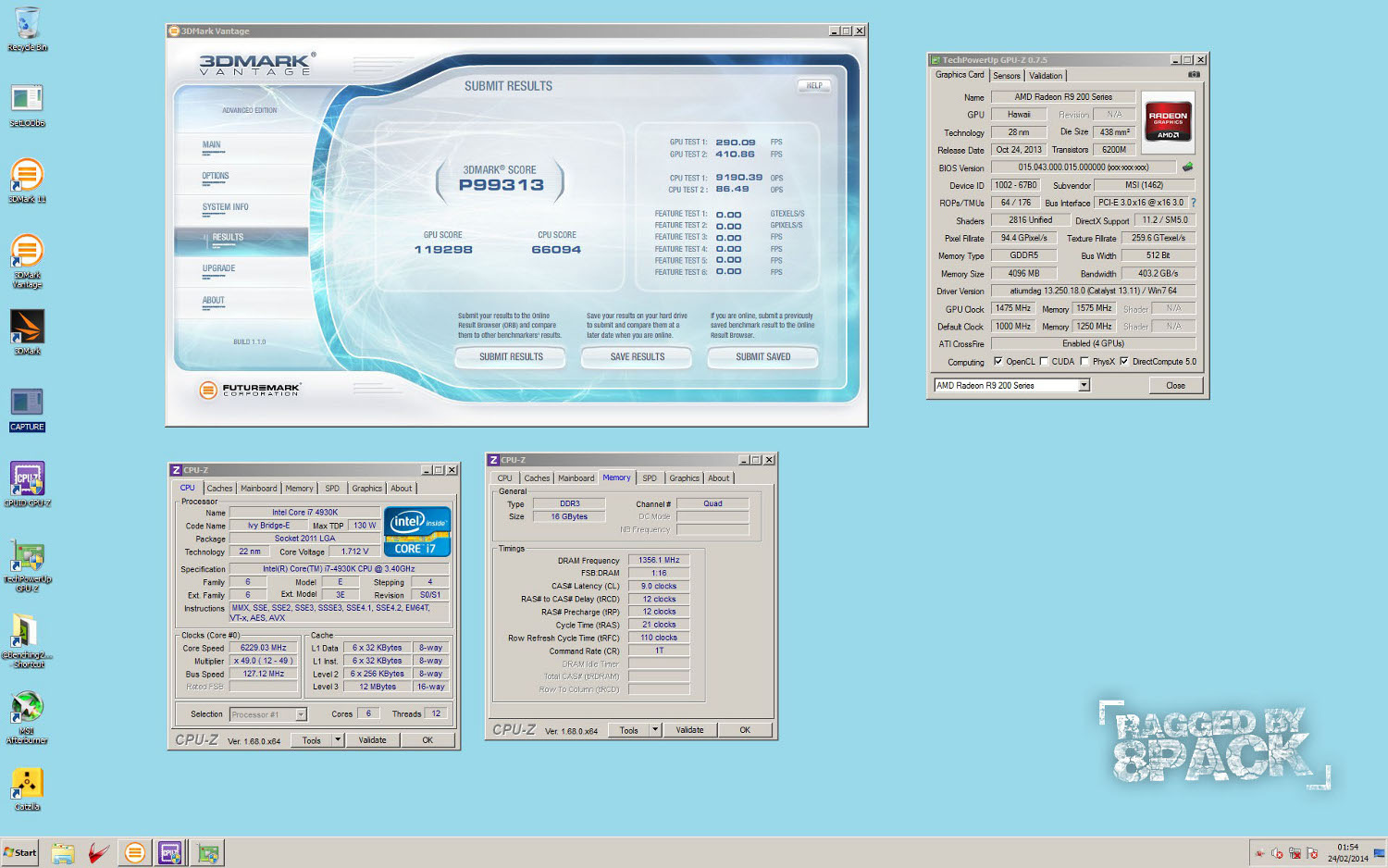
Task: Launch the SetLOD06 desktop shortcut
Action: (x=27, y=105)
